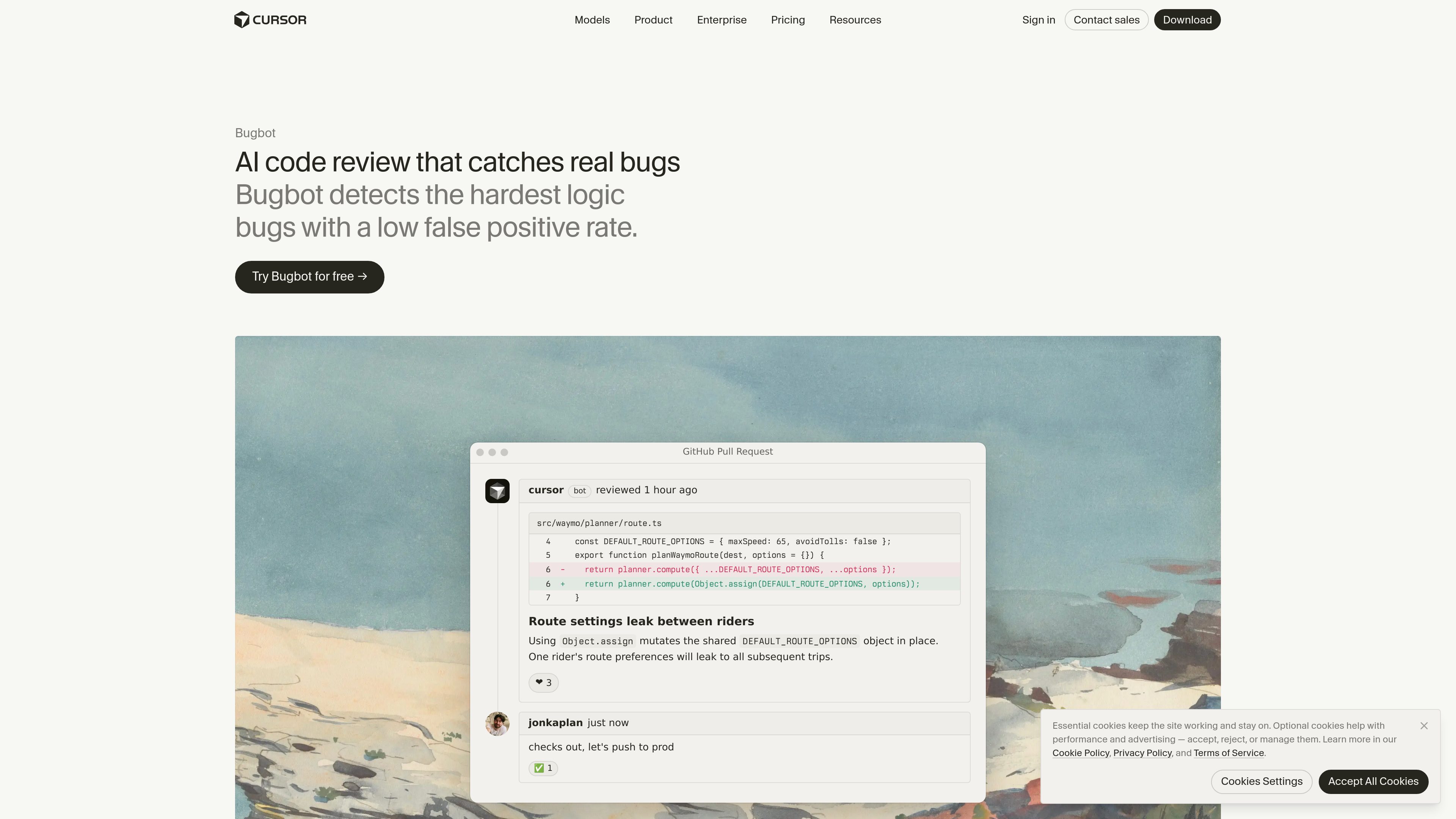The width and height of the screenshot is (1456, 819).
Task: Click the jonkaplan user avatar
Action: coord(497,723)
